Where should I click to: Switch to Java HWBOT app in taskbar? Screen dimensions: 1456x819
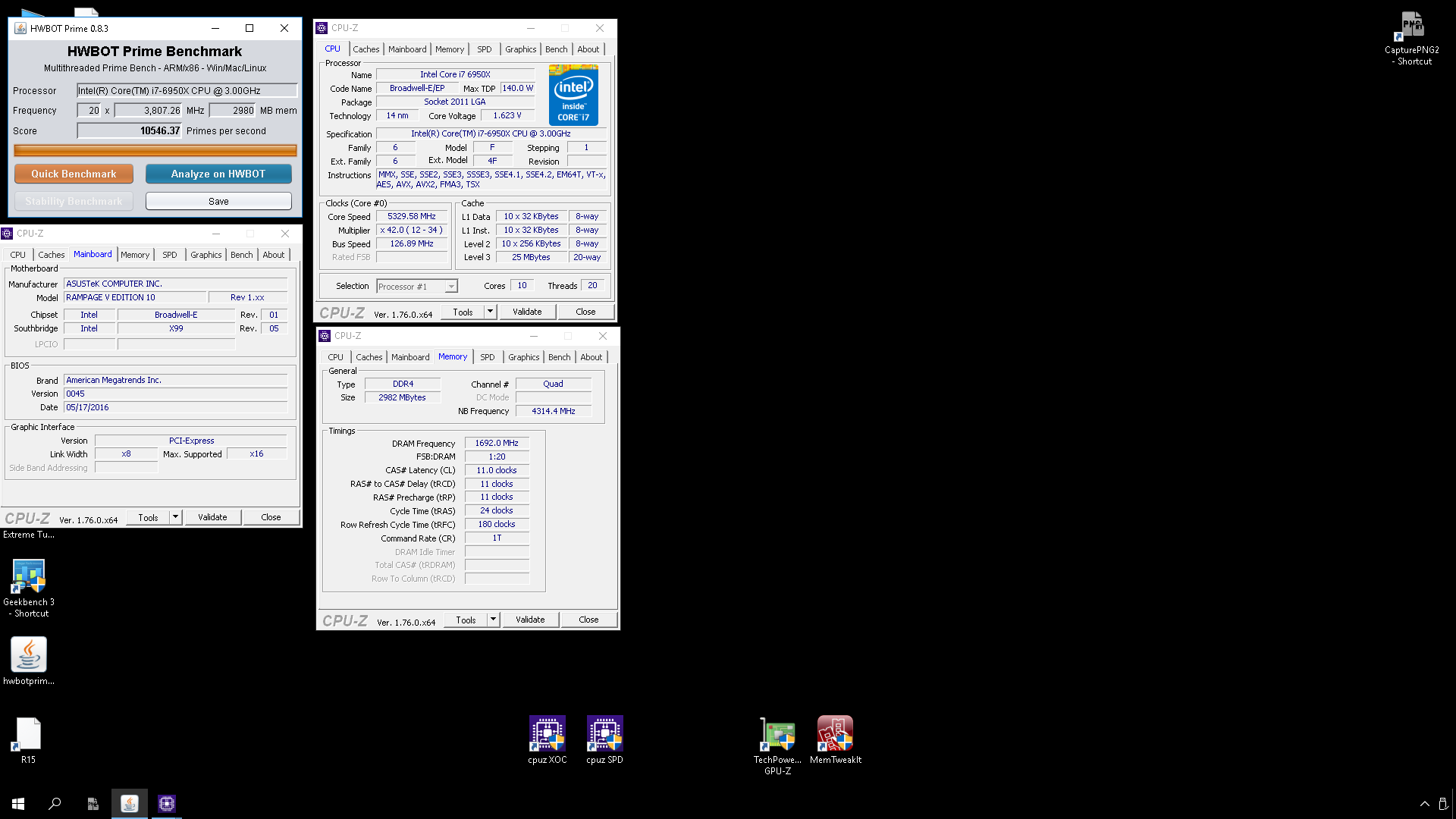130,803
